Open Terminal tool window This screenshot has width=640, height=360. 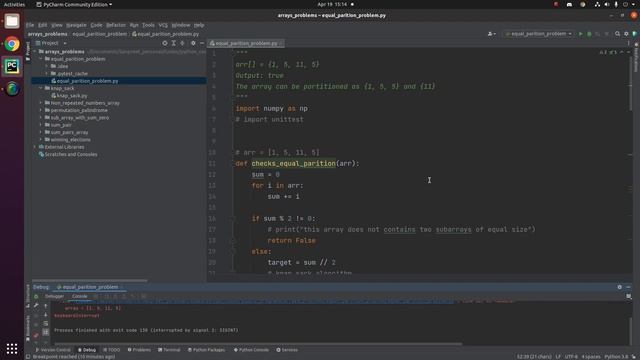[x=169, y=350]
